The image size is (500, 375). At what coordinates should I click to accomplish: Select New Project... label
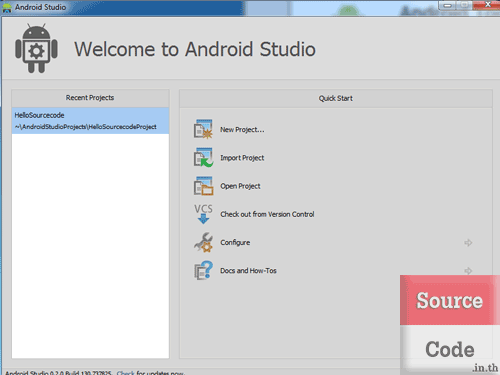[x=242, y=130]
